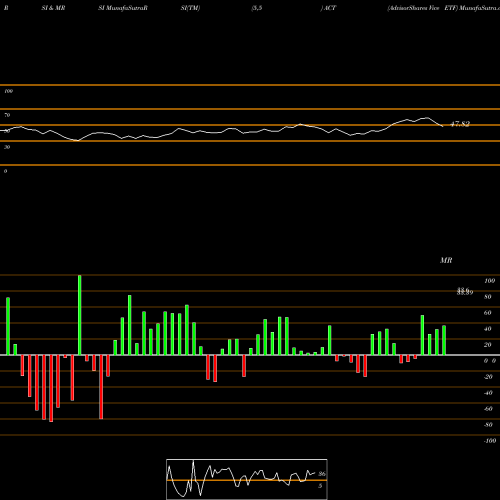Image resolution: width=500 pixels, height=500 pixels.
Task: Click the RSI value 47.82
Action: click(460, 124)
